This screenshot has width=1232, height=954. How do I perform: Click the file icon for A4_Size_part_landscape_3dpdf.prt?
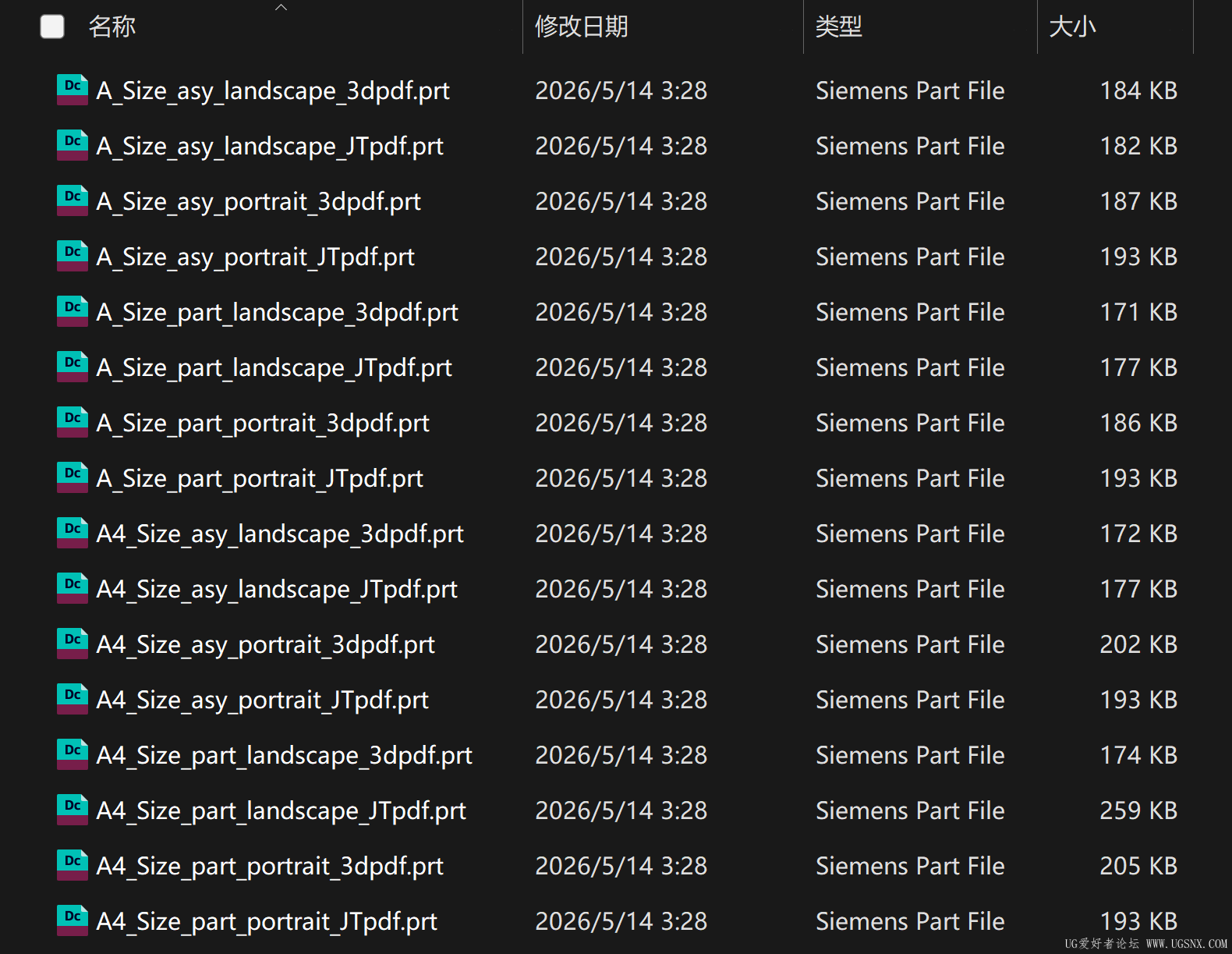tap(73, 754)
